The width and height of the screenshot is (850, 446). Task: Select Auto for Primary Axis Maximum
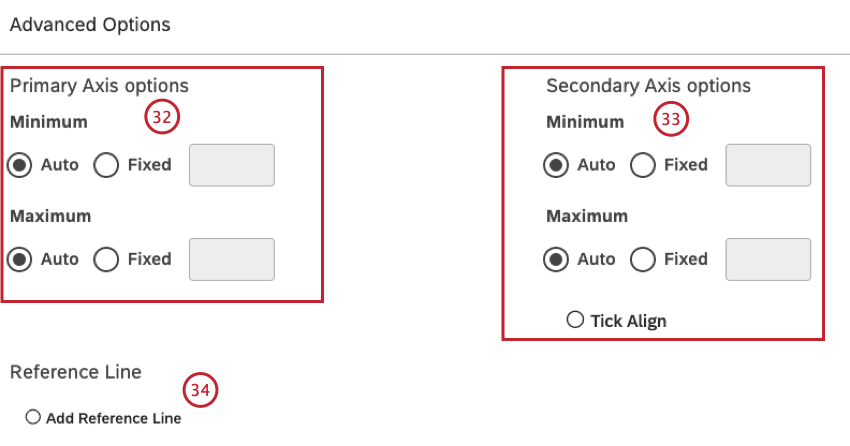20,259
